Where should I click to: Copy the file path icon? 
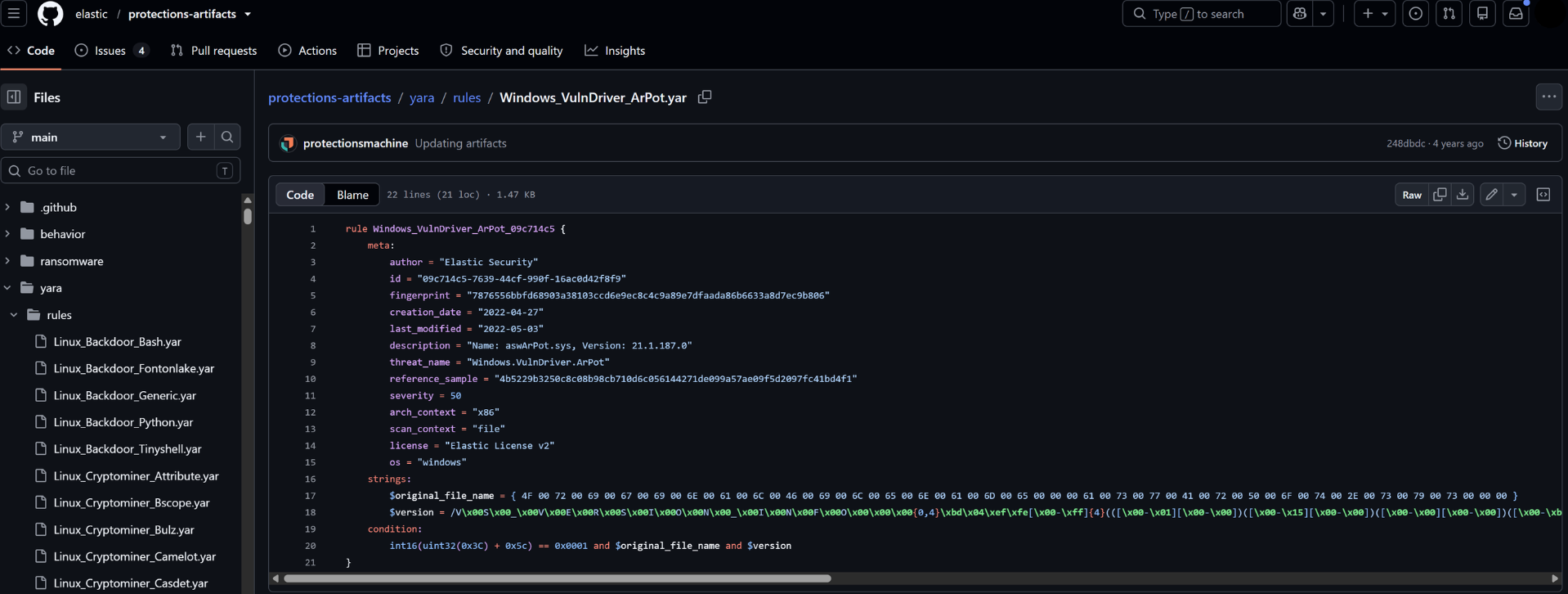coord(705,97)
